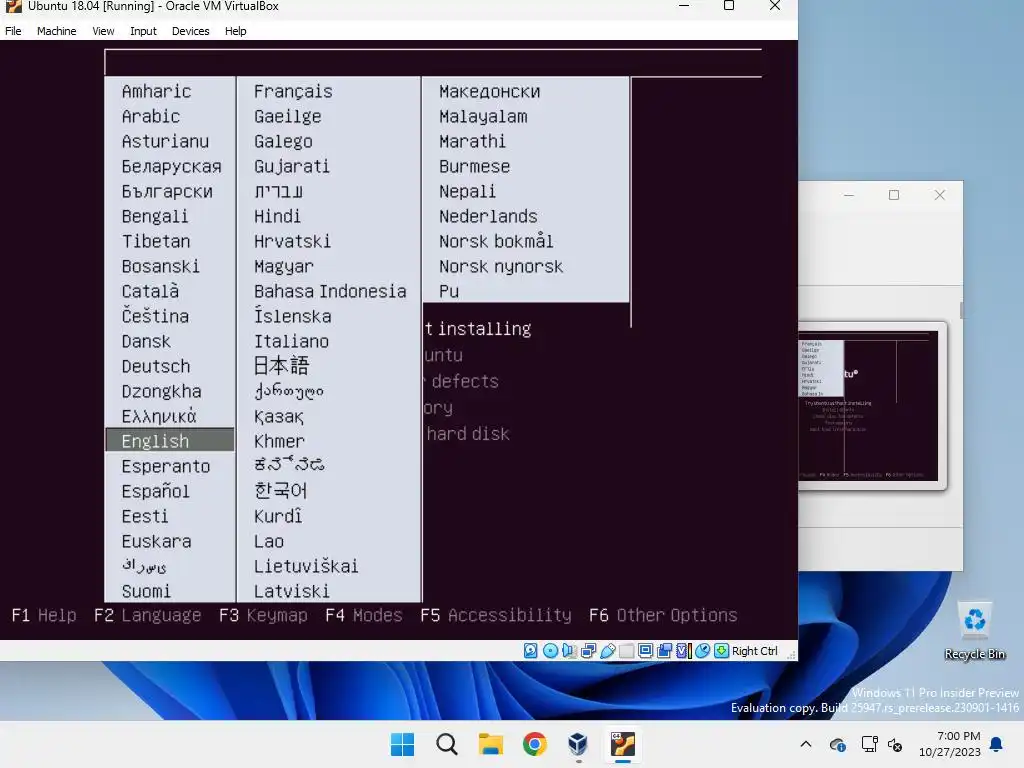1024x768 pixels.
Task: Click F5 Accessibility option
Action: tap(496, 615)
